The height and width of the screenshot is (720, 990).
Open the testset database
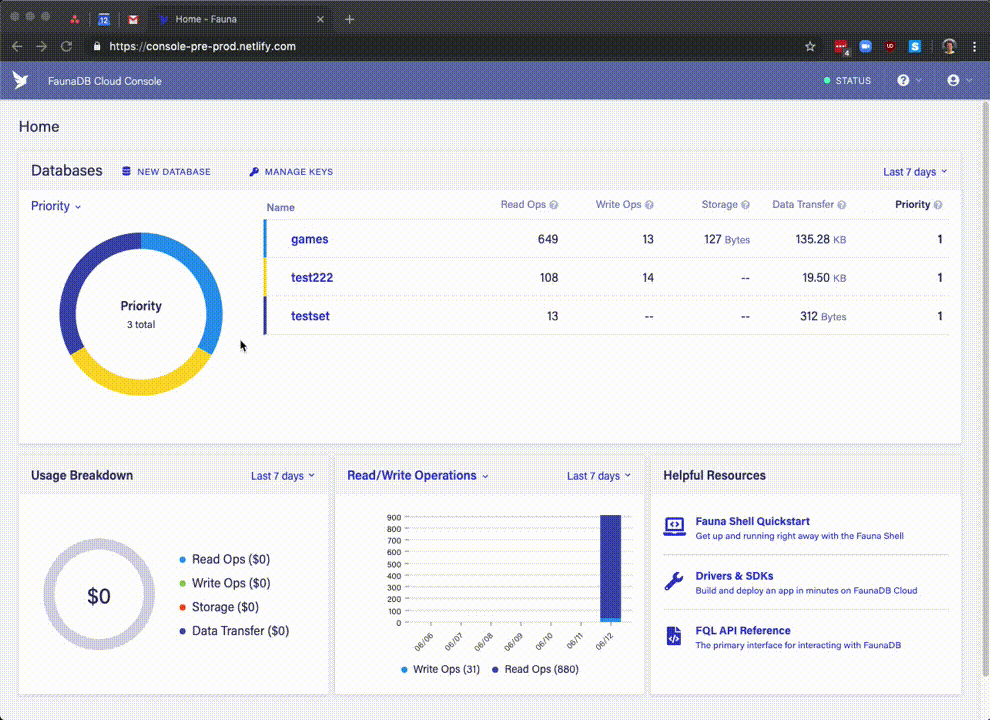(310, 316)
